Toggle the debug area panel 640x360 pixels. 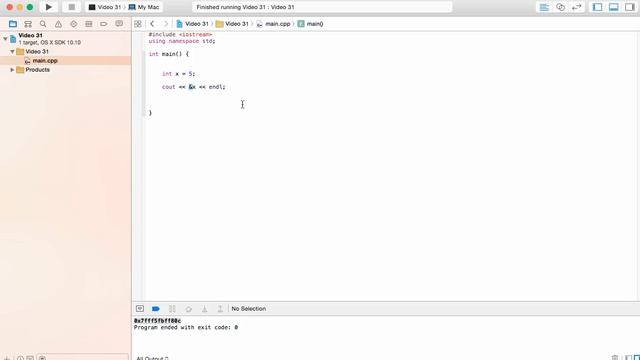[614, 7]
